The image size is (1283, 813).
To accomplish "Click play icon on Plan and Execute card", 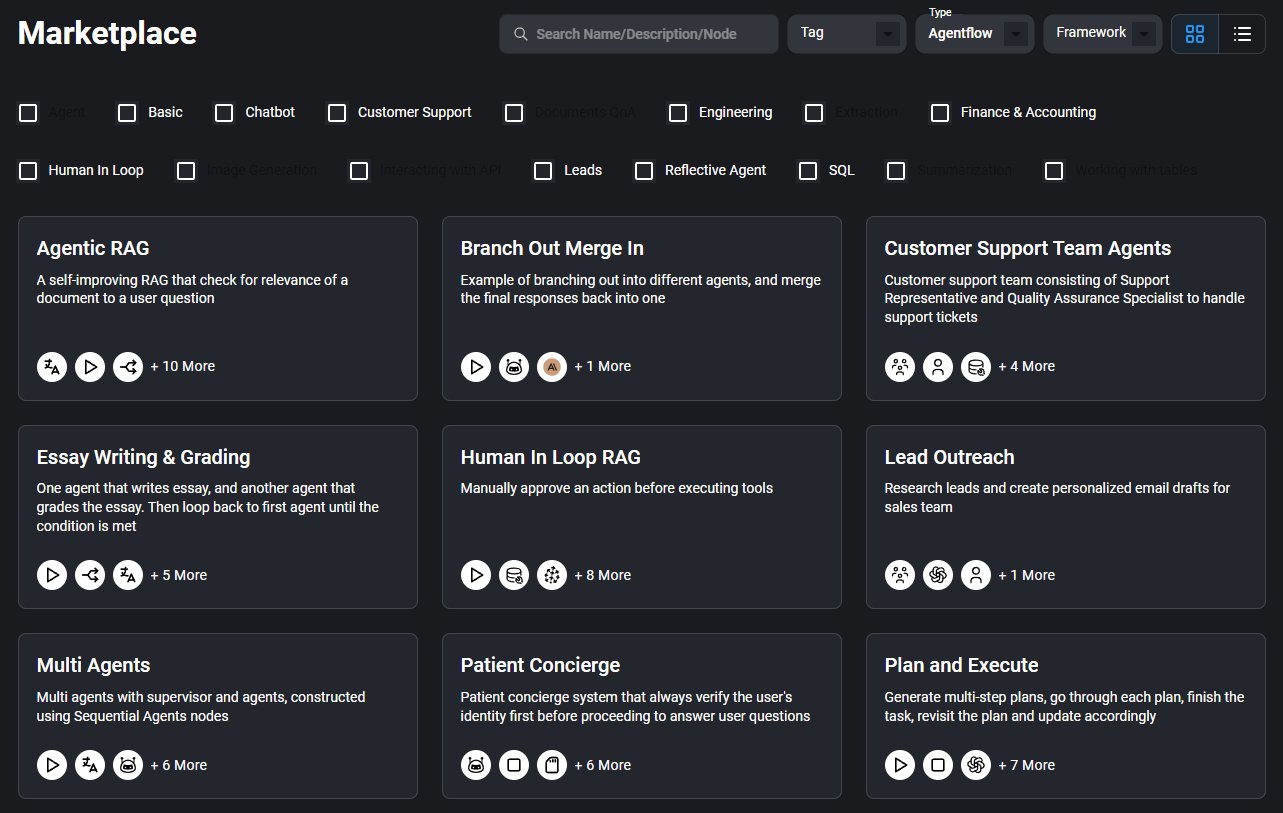I will [x=900, y=765].
